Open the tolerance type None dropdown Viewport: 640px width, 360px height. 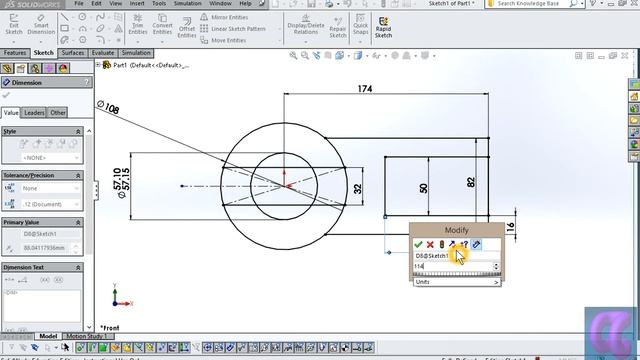tap(51, 189)
